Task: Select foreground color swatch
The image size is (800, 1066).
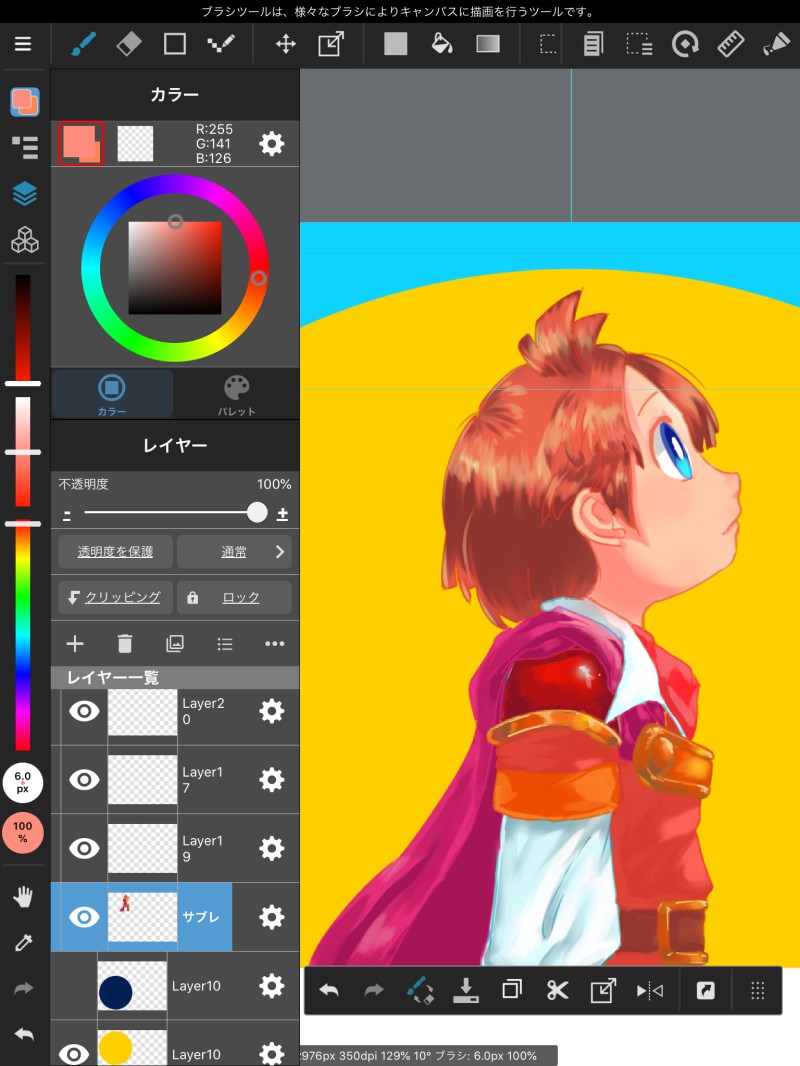Action: click(80, 143)
